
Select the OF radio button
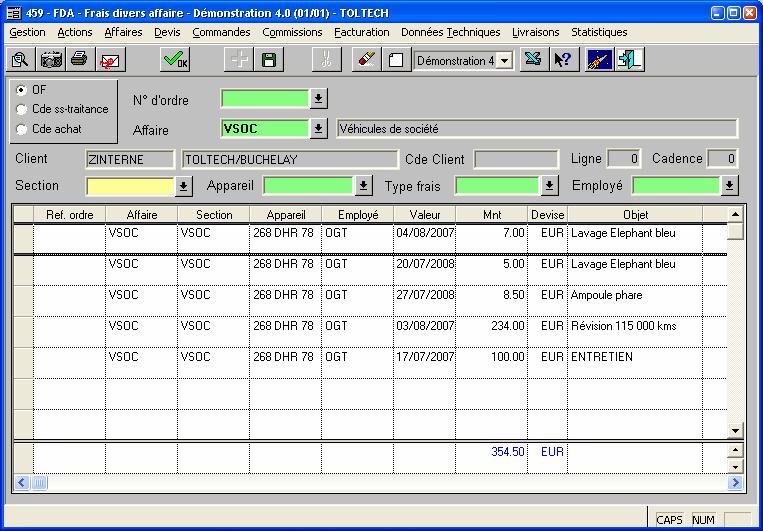coord(21,90)
